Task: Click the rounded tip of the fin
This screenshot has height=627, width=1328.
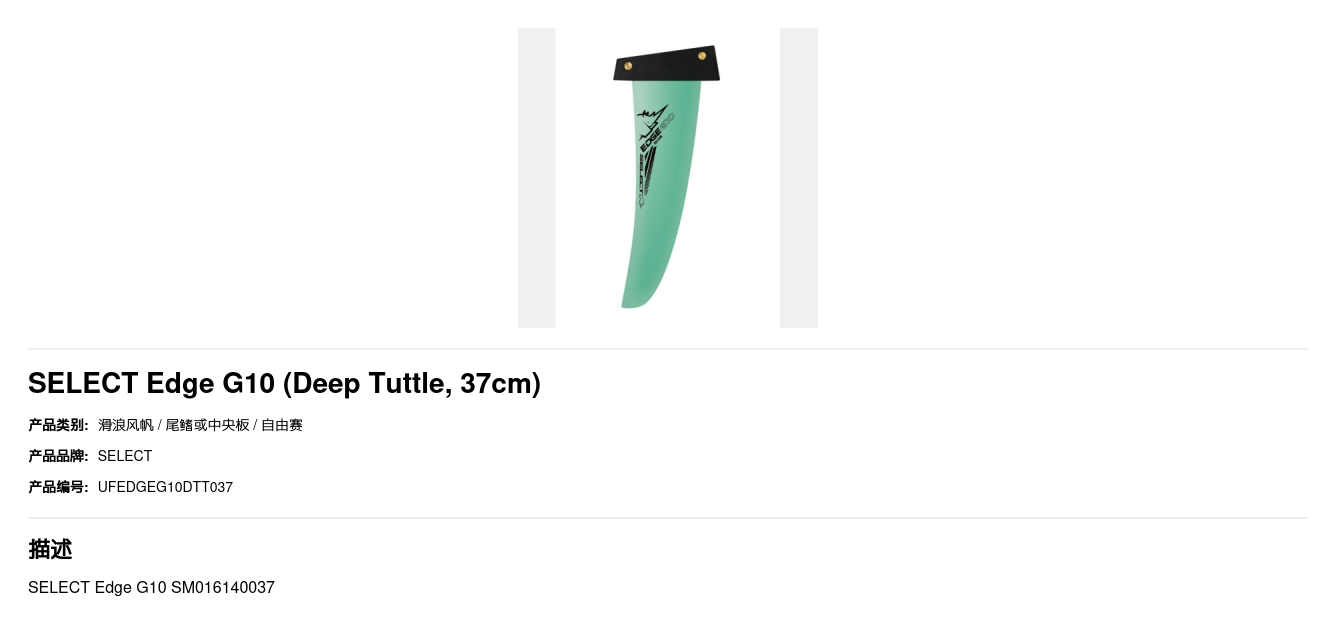Action: (x=635, y=300)
